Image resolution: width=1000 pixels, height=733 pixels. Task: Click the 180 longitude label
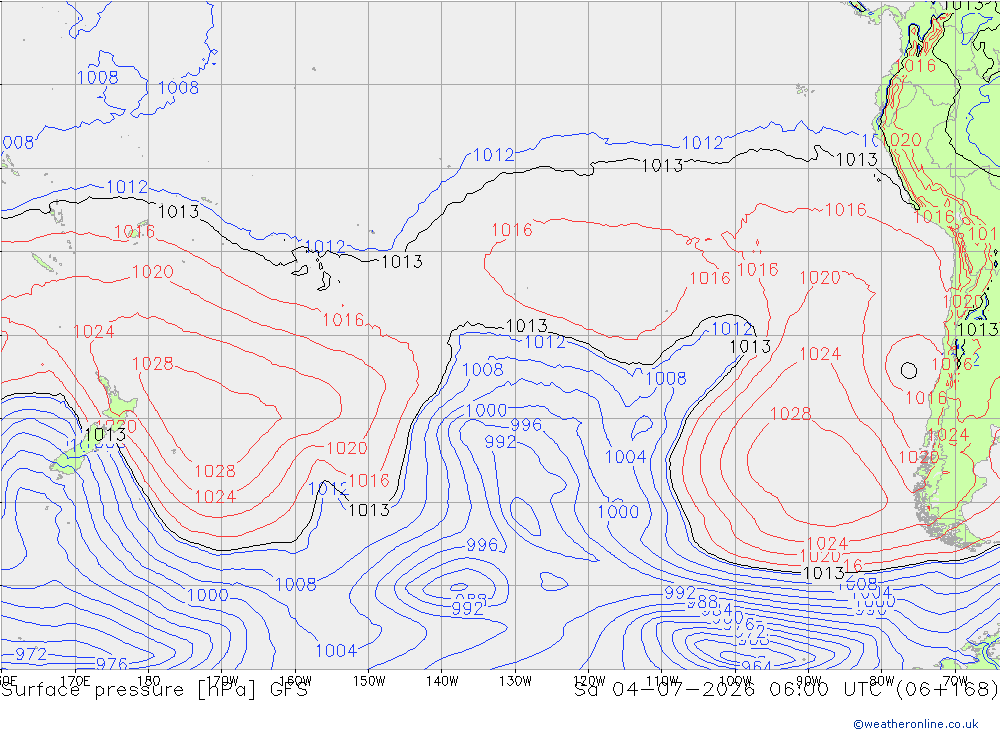tap(148, 681)
